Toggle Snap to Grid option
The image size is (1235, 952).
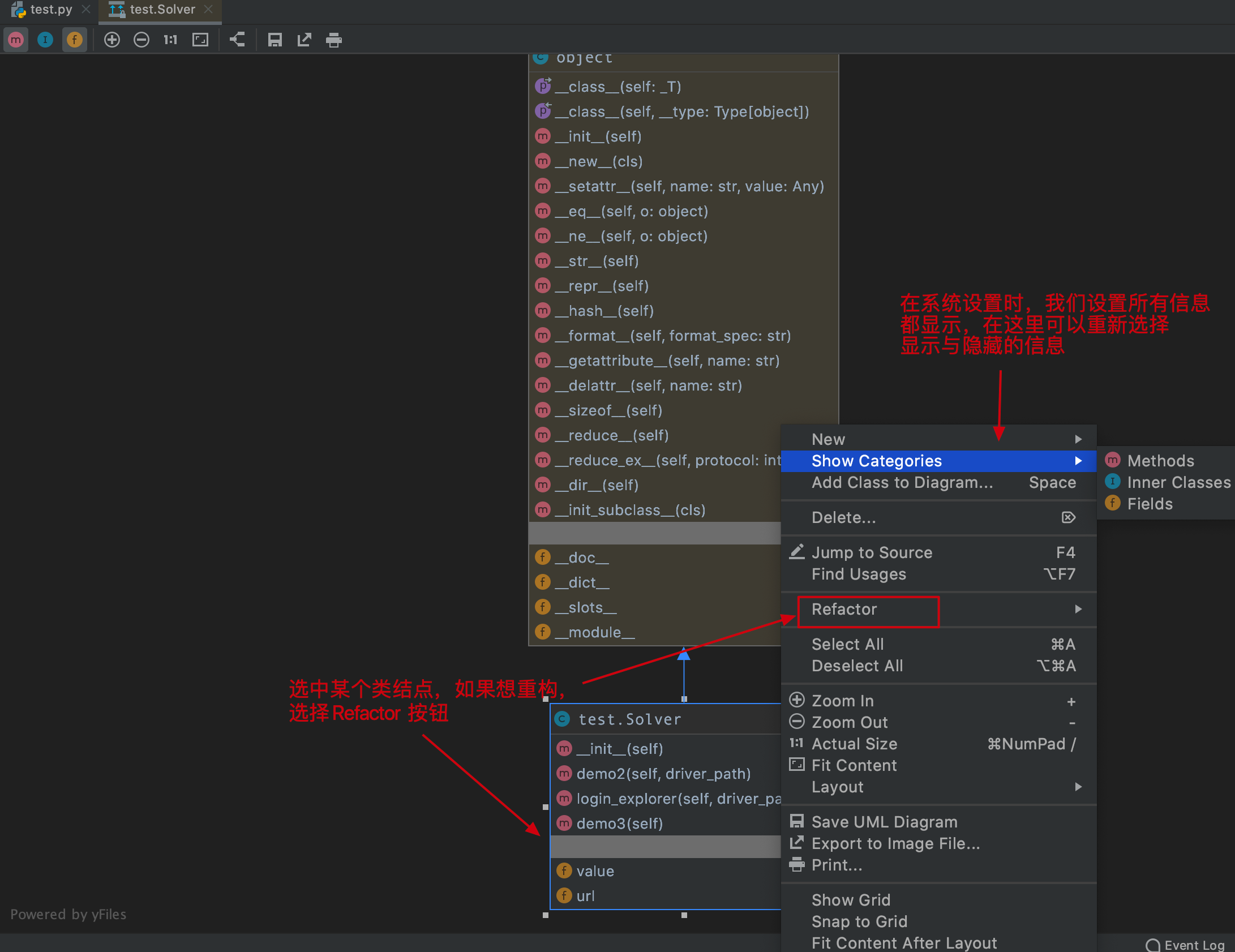point(938,921)
